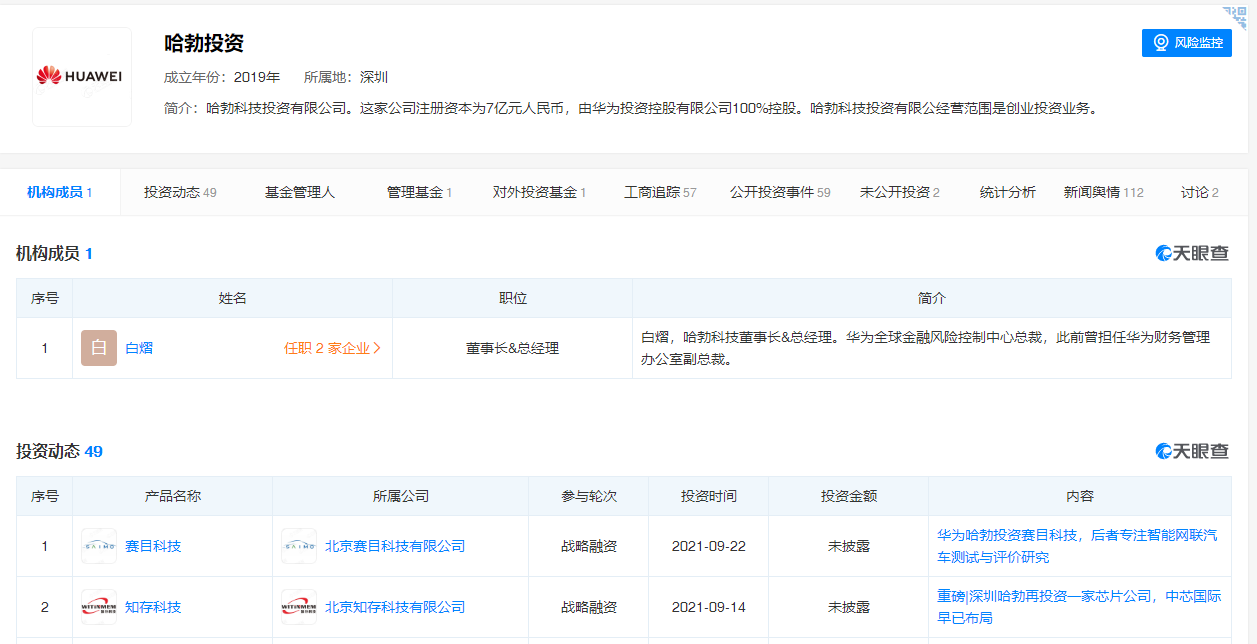Click the 所属地: 深圳 text
1257x644 pixels.
pos(346,77)
